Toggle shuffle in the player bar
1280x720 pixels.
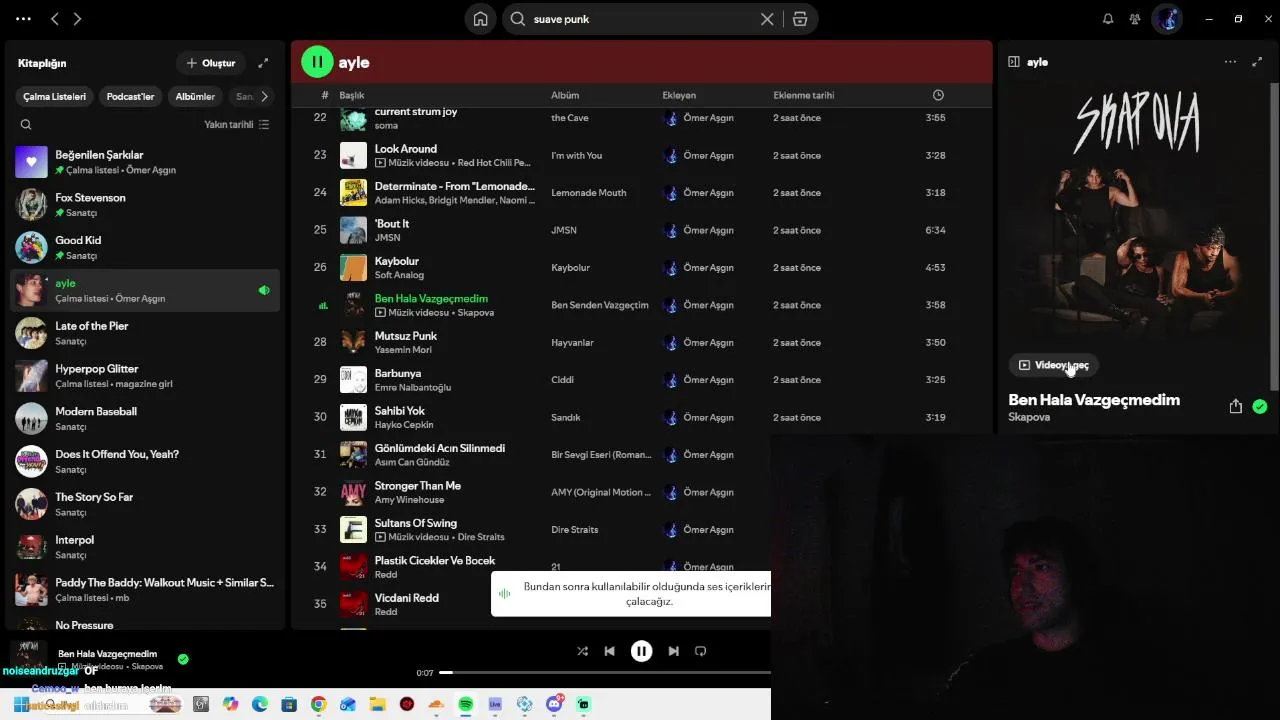tap(582, 651)
